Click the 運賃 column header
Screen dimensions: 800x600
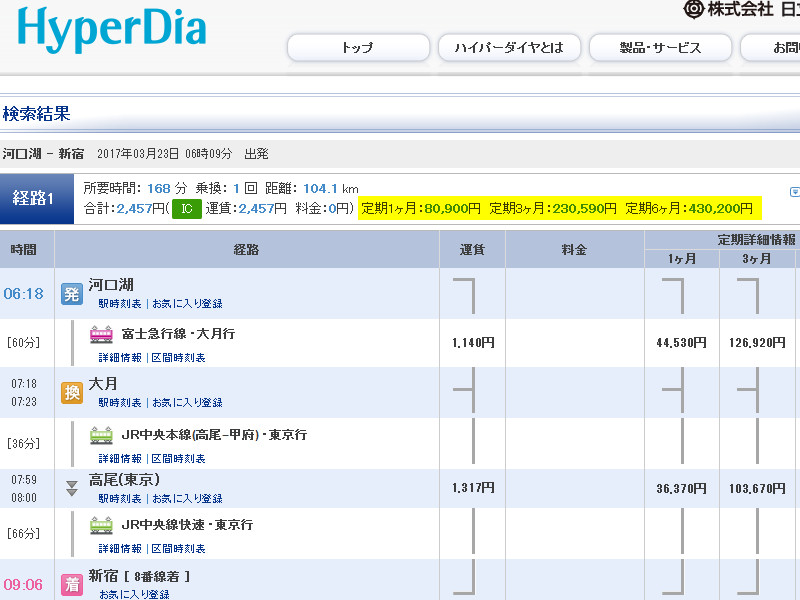[472, 249]
